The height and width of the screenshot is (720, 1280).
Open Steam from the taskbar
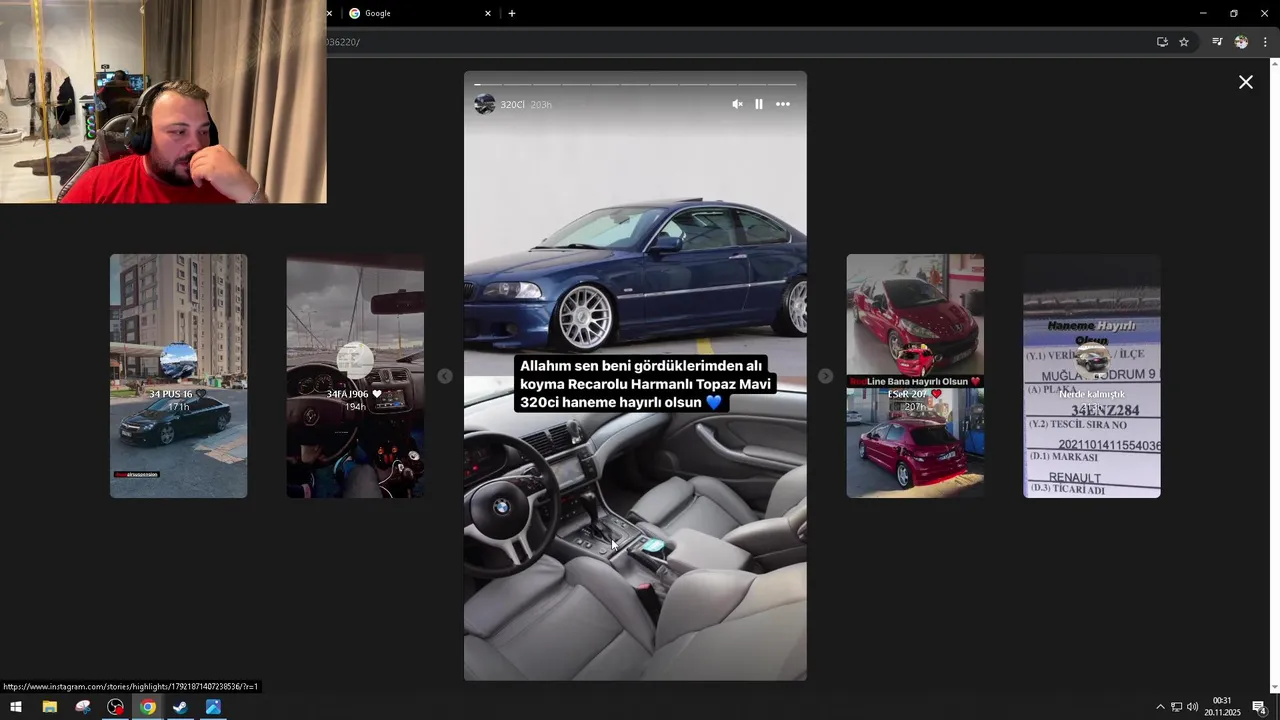(x=180, y=707)
